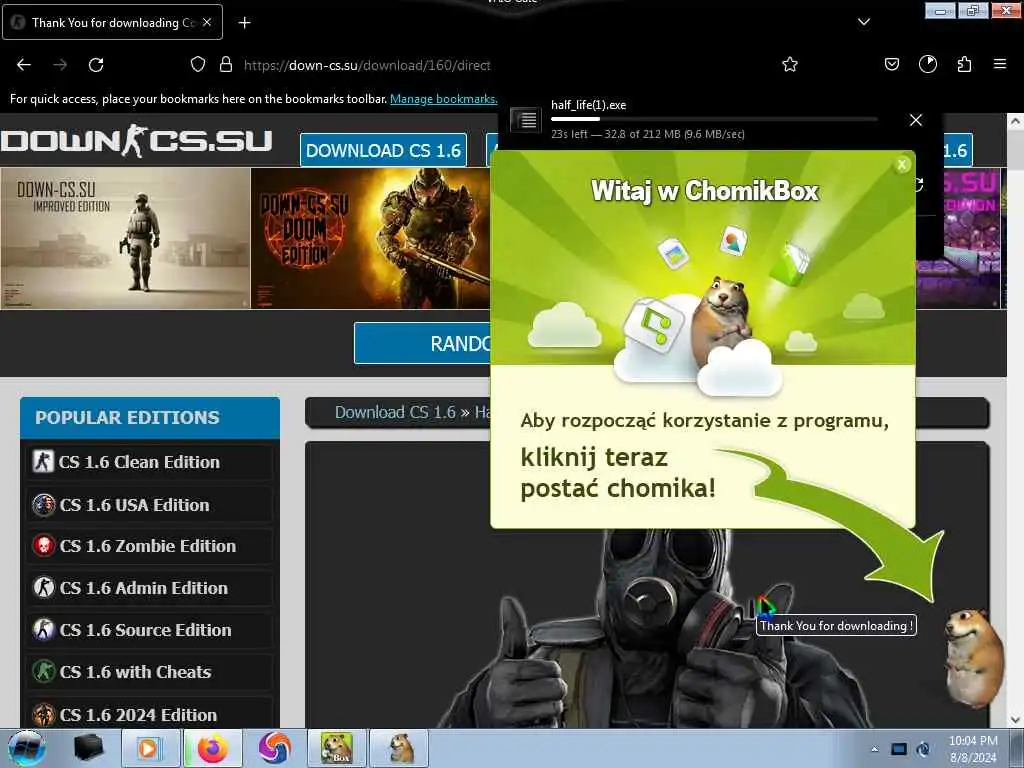Click the page scrollbar down arrow
Viewport: 1024px width, 768px height.
click(x=1015, y=720)
